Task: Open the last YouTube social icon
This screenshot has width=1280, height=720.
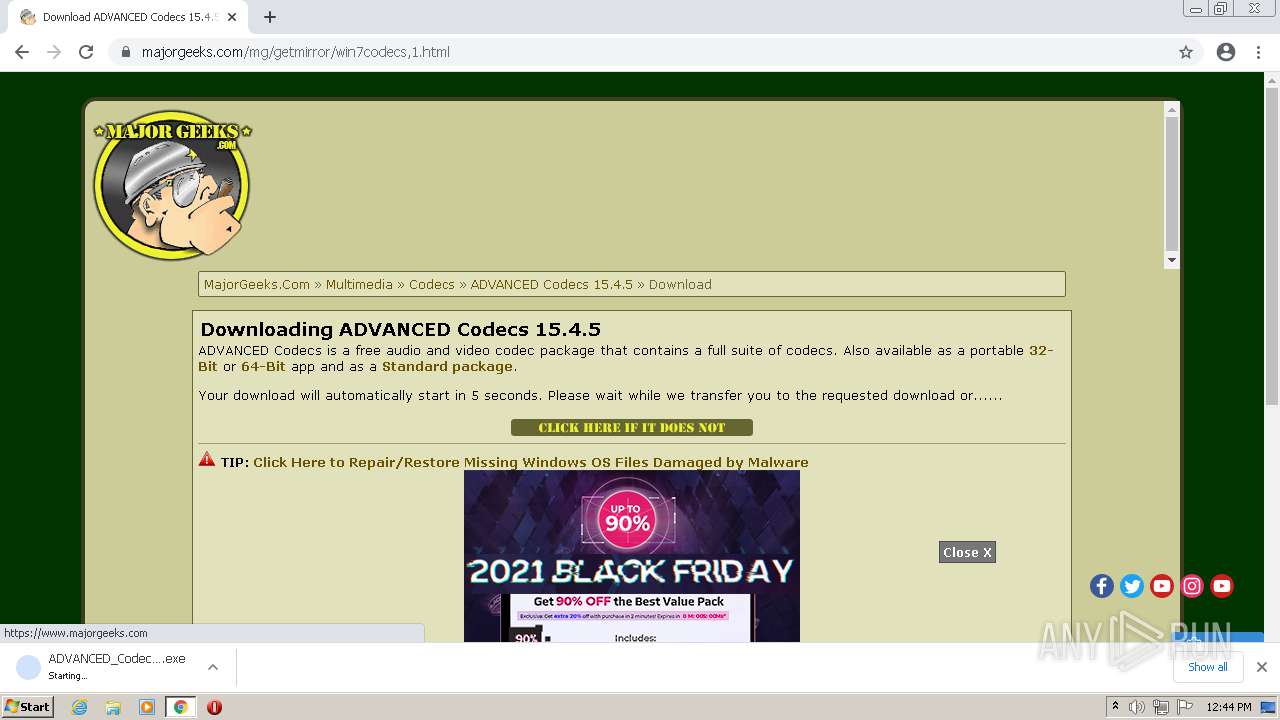Action: [1222, 587]
